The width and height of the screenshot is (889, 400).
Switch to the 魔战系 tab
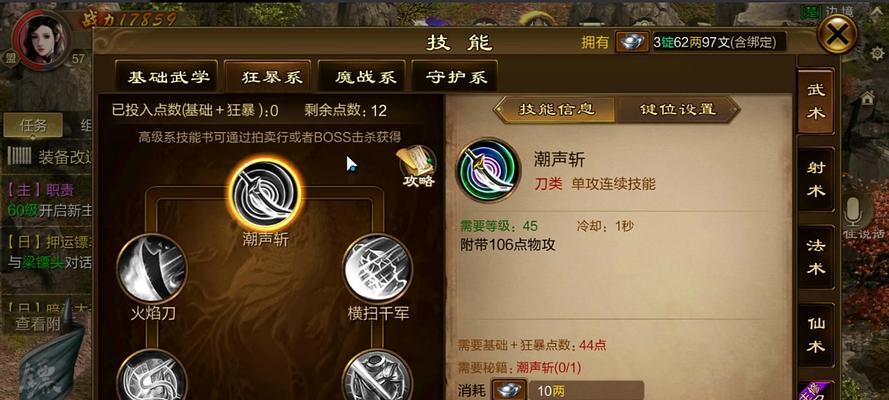click(361, 76)
